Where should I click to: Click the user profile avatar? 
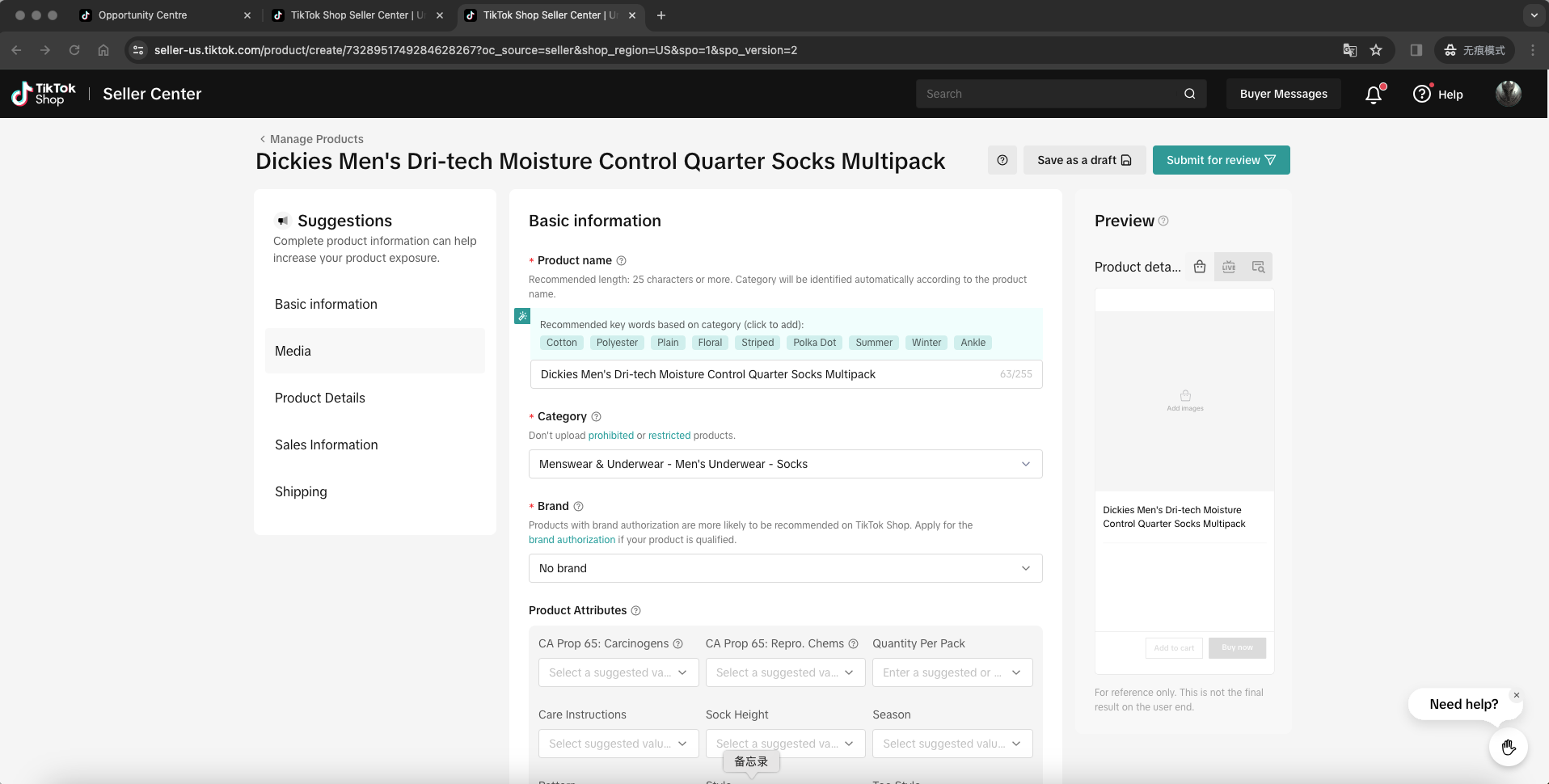coord(1508,94)
